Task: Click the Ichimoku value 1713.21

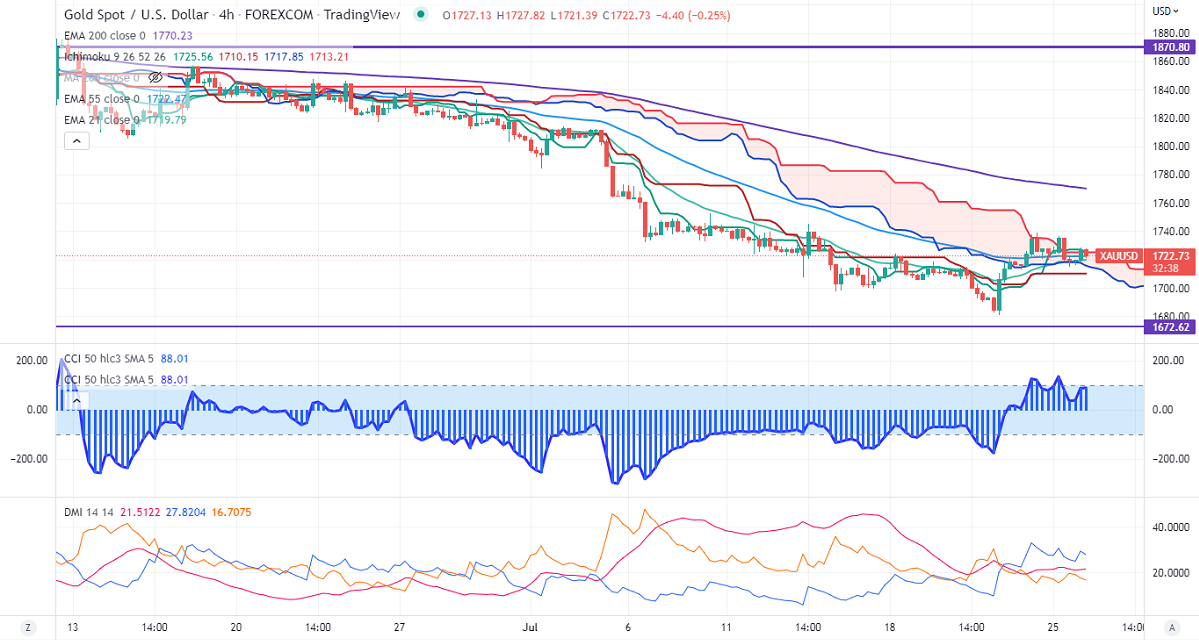Action: [x=330, y=57]
